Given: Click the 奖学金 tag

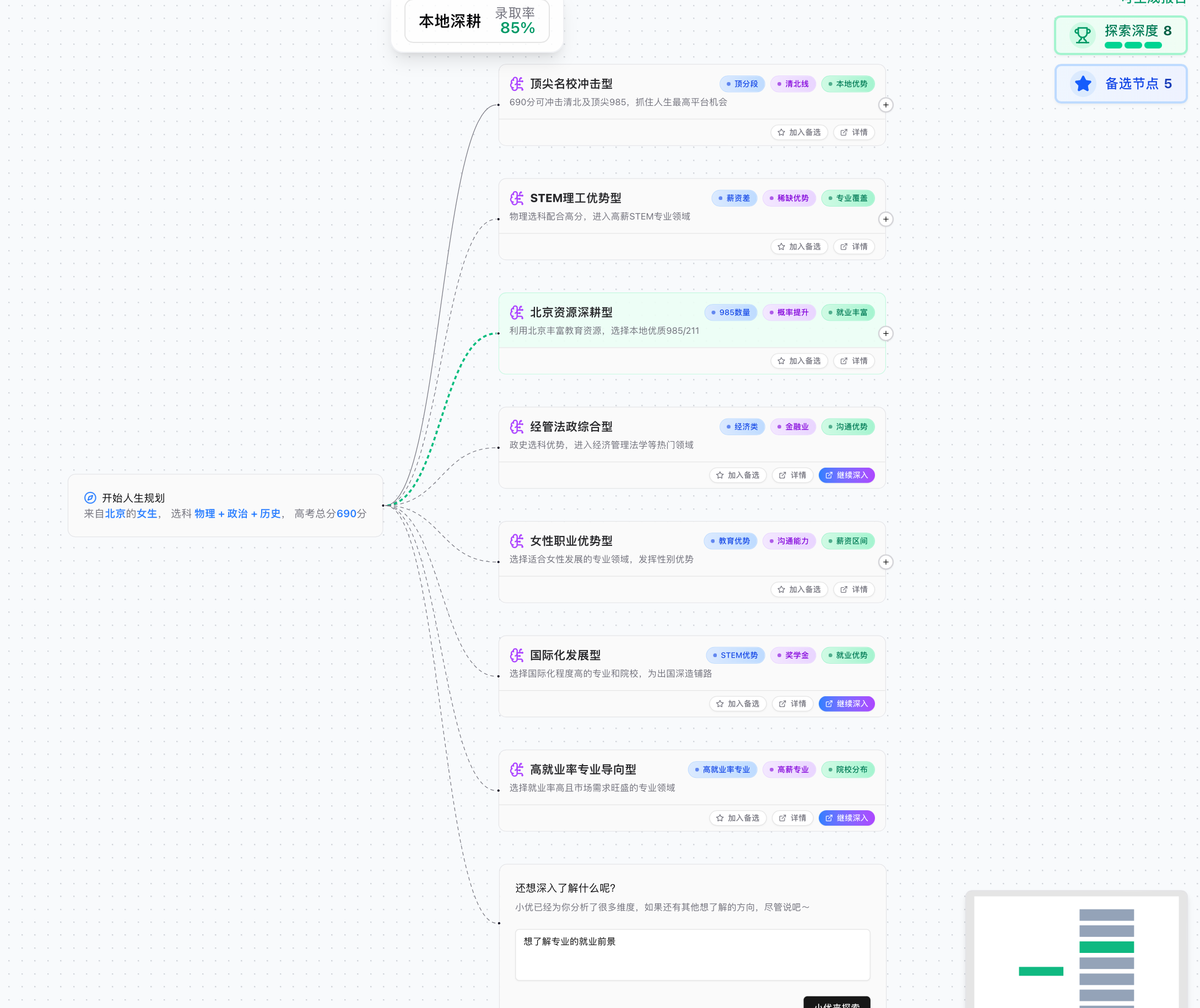Looking at the screenshot, I should [x=793, y=655].
